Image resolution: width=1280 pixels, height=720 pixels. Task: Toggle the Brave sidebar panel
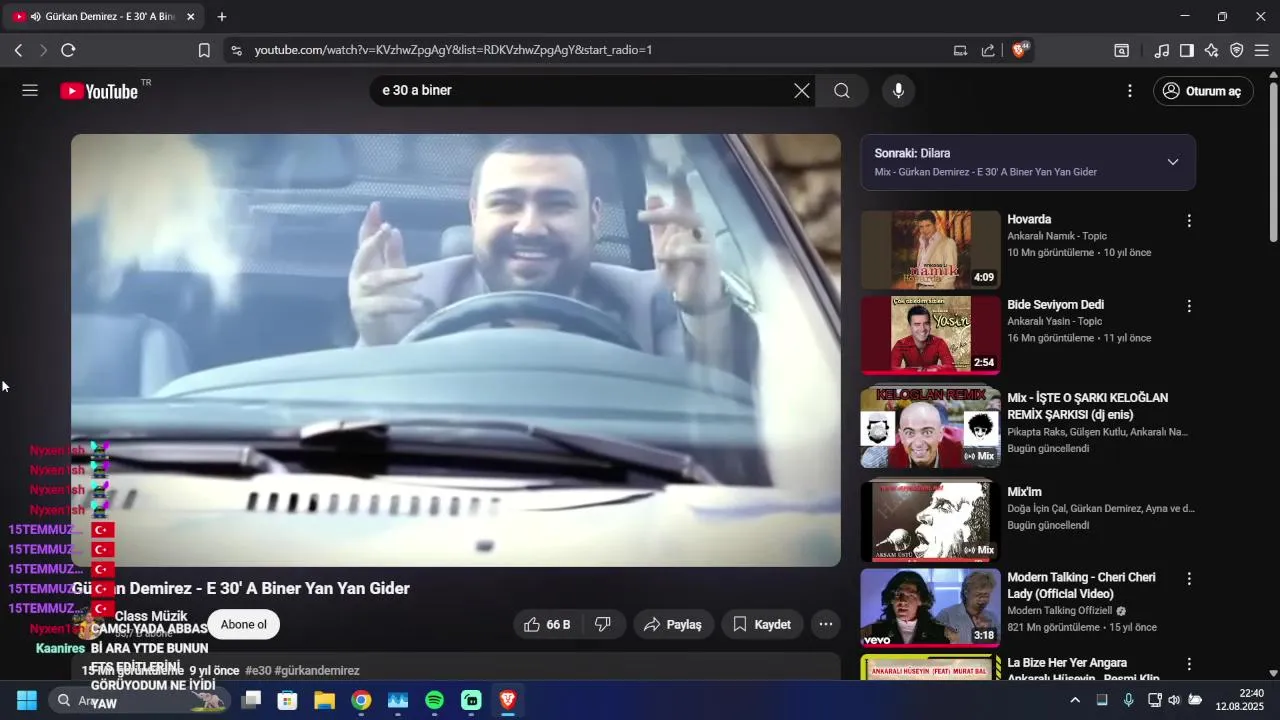click(x=1186, y=50)
